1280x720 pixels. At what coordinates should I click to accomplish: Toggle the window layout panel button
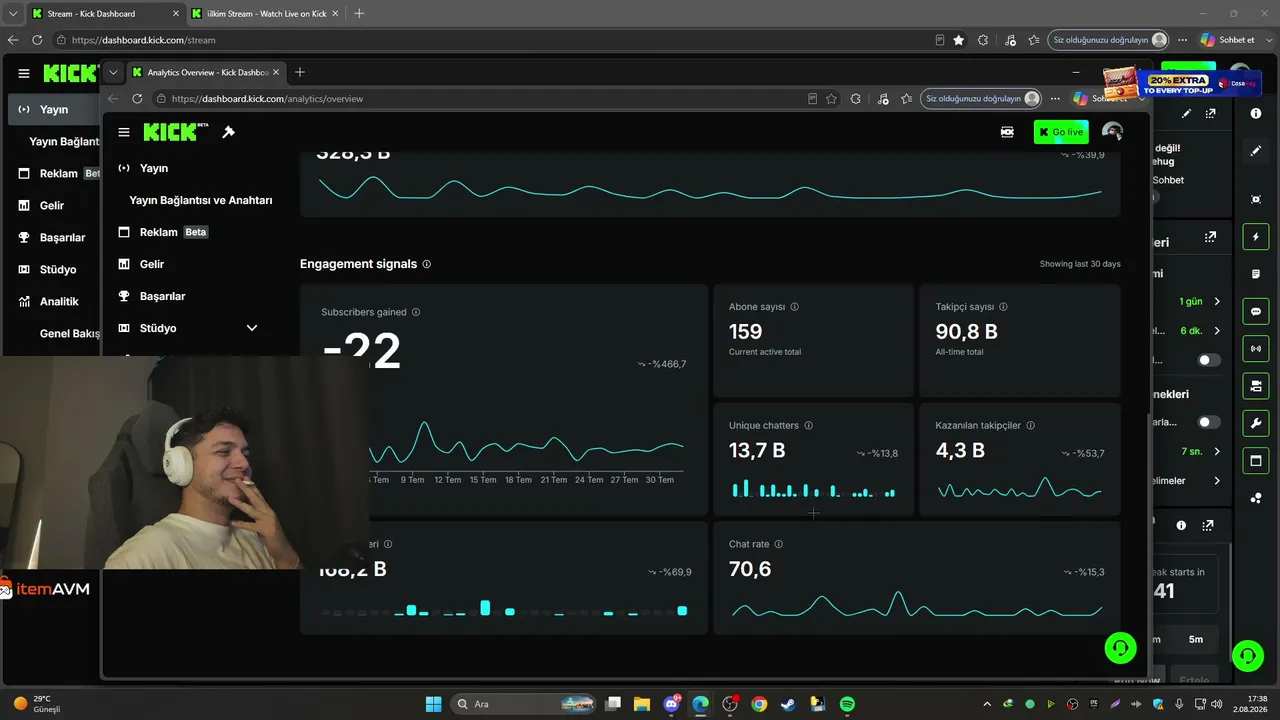[x=1256, y=460]
